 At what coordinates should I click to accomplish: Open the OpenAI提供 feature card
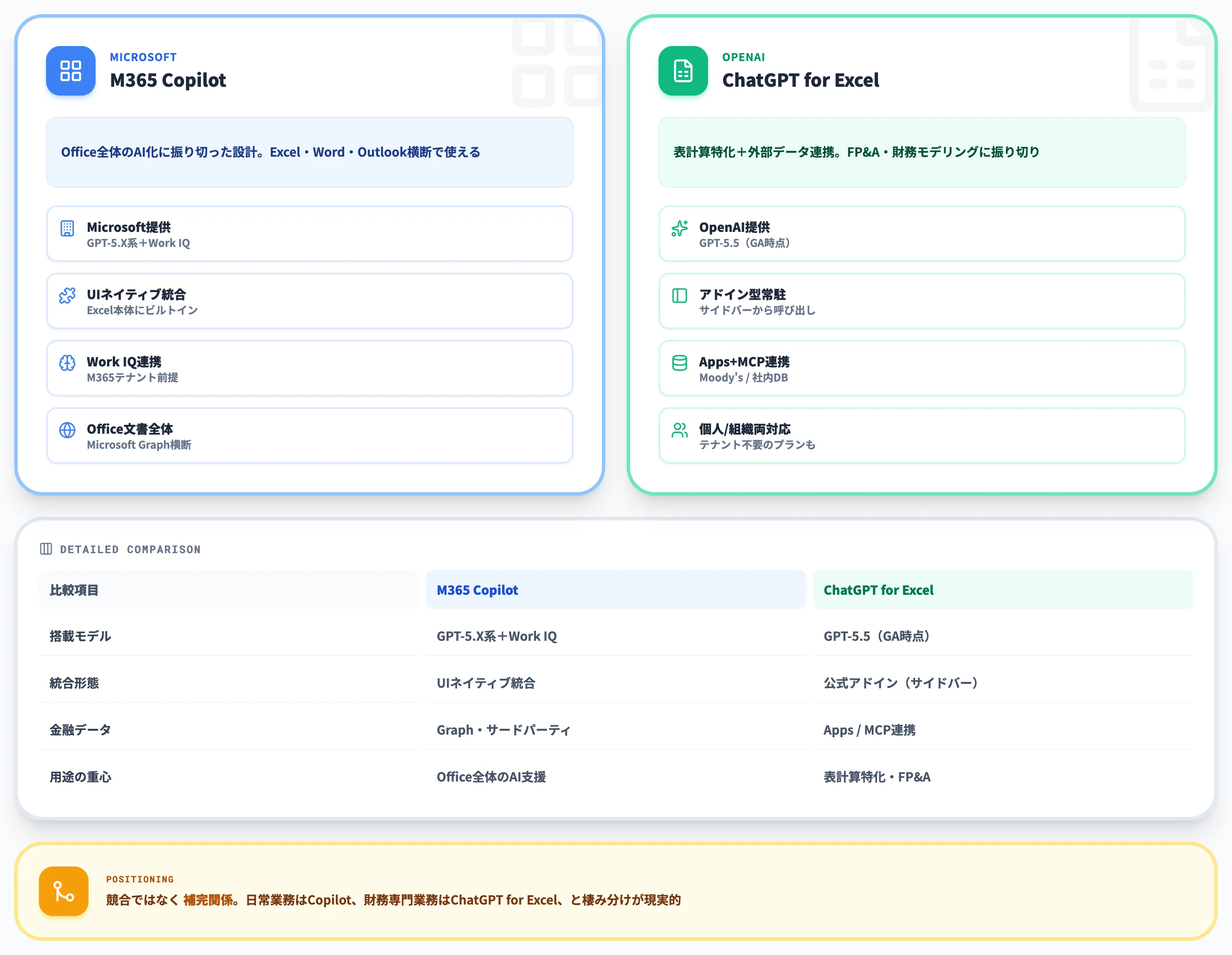pyautogui.click(x=922, y=234)
